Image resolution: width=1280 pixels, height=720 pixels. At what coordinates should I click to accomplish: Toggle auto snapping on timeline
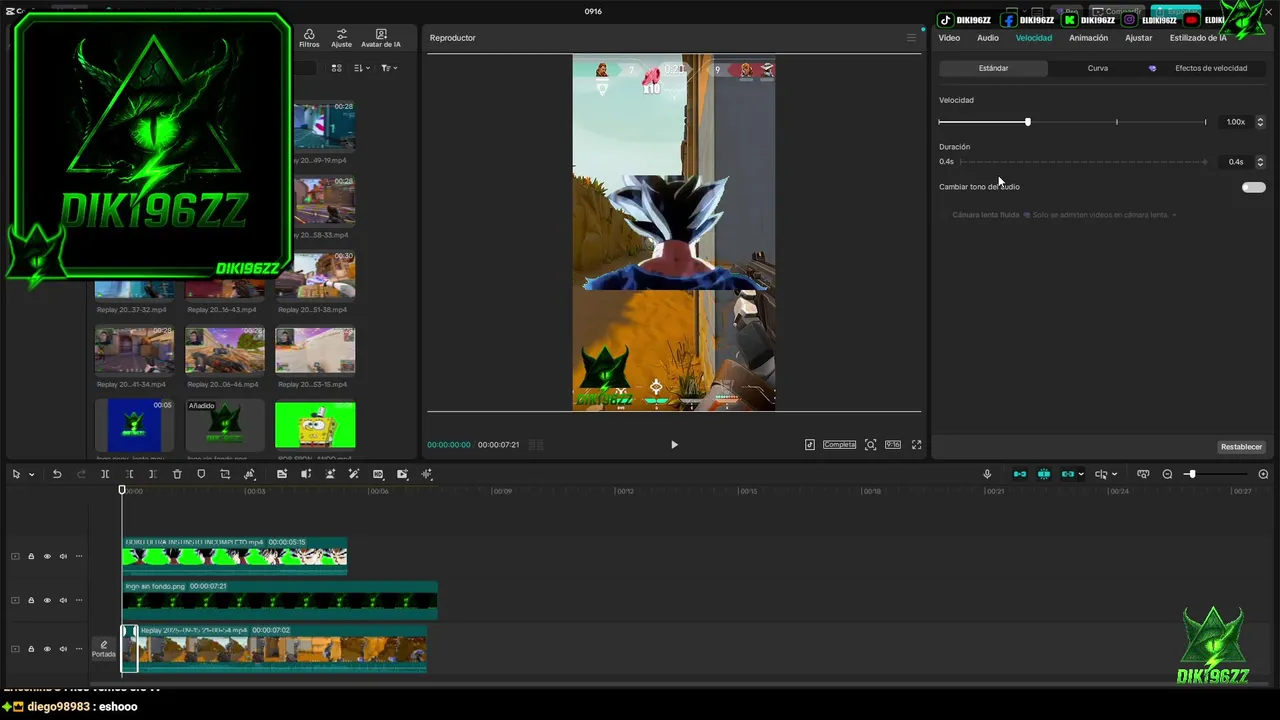pos(1044,474)
